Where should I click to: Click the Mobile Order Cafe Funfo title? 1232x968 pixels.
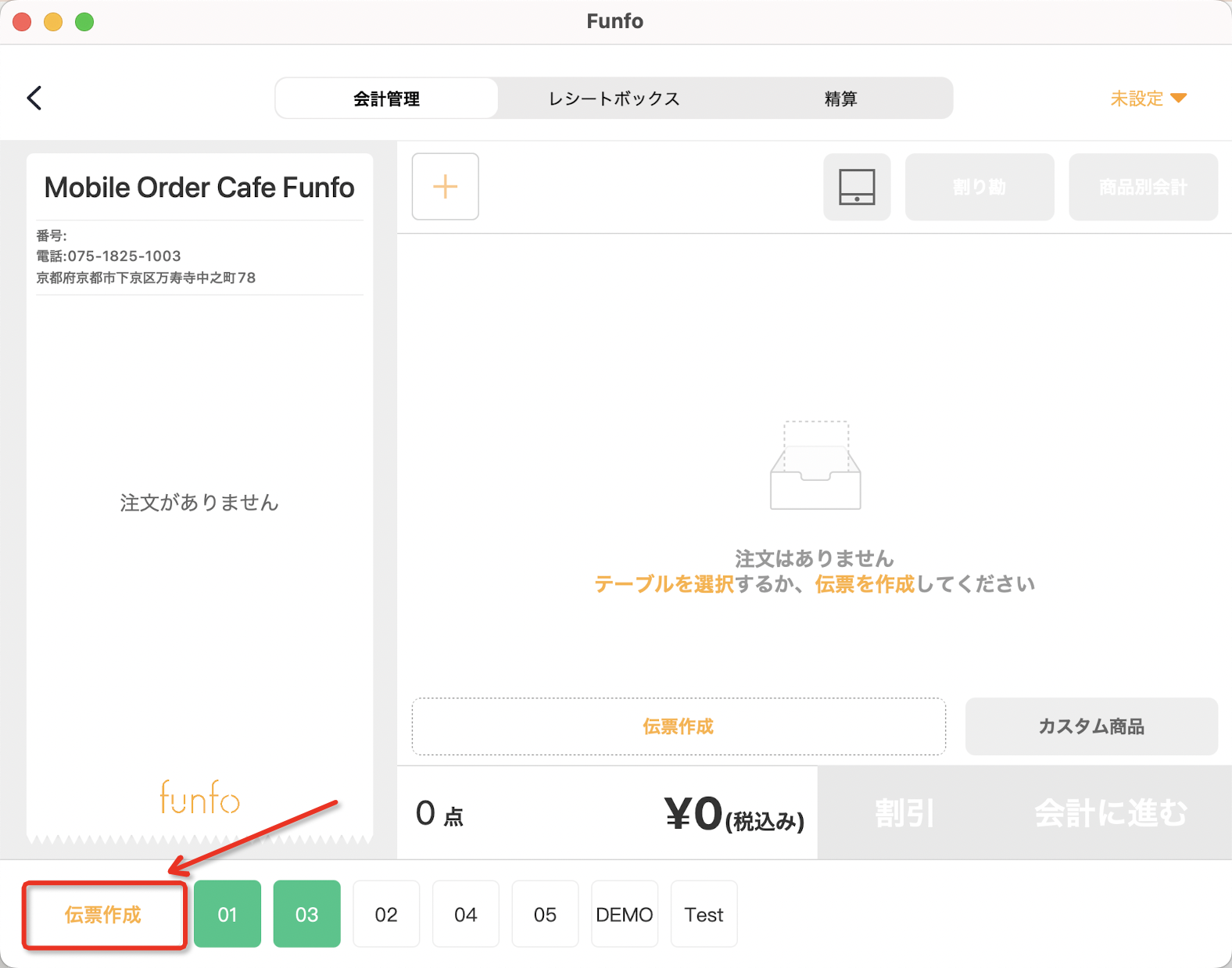(x=199, y=188)
